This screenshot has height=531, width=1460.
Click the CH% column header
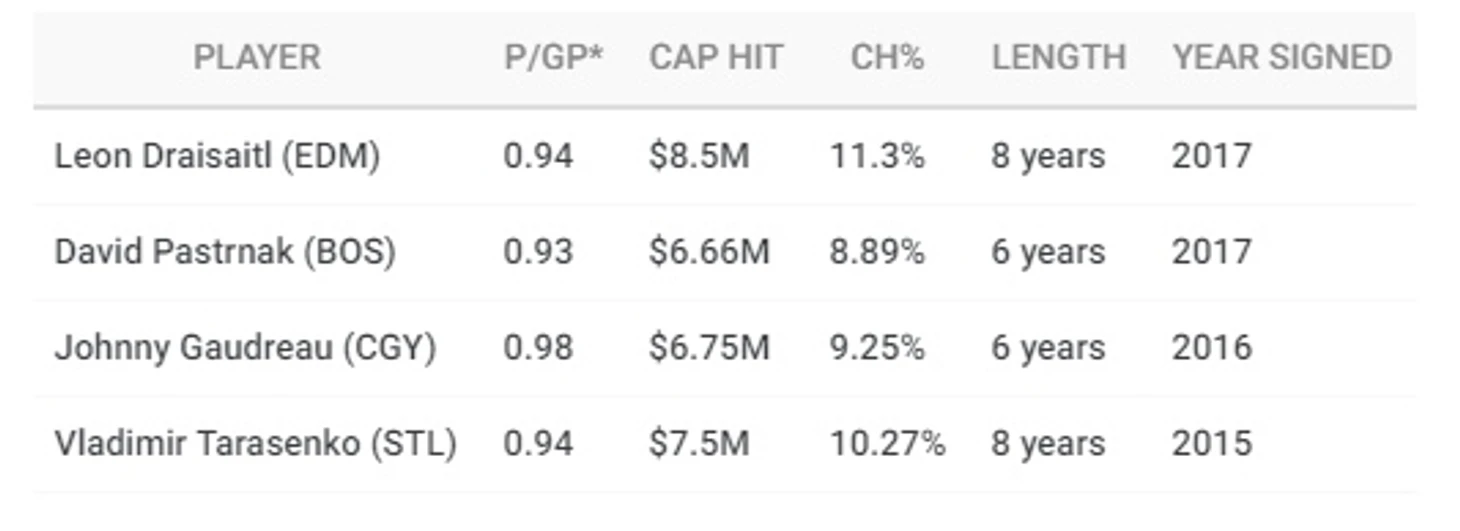click(x=887, y=57)
